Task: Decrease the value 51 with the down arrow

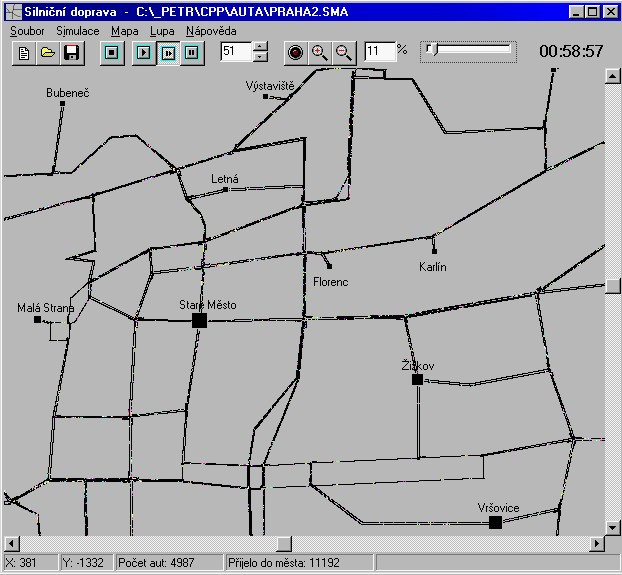Action: 260,57
